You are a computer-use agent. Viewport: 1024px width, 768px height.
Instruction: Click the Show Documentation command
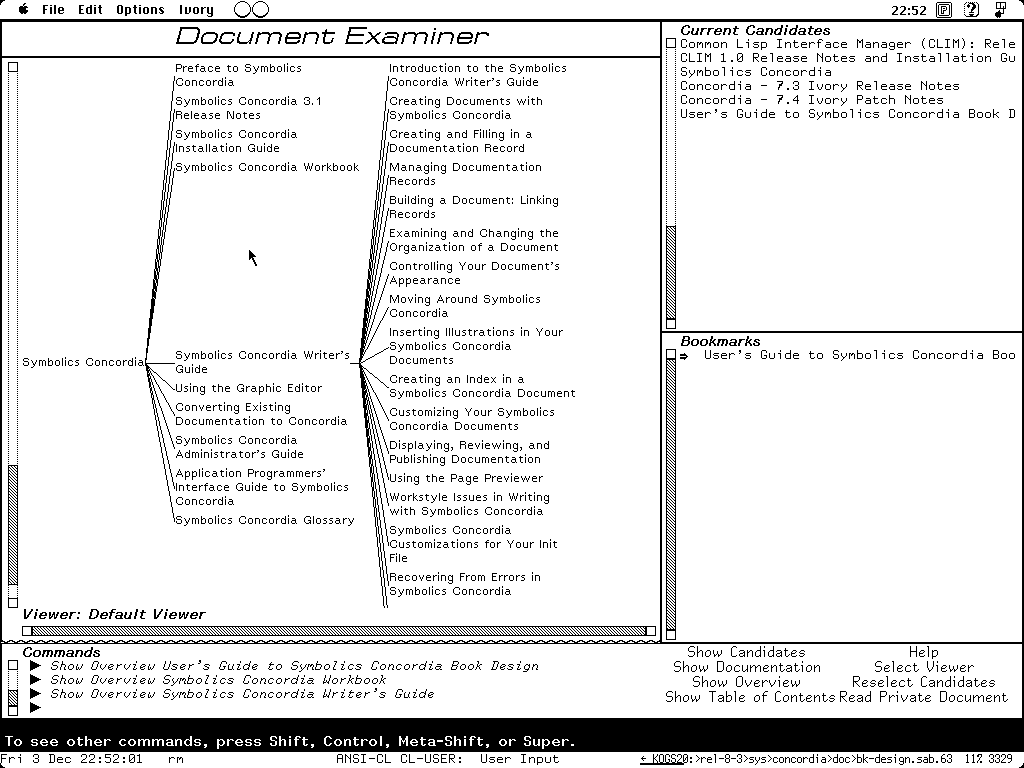click(746, 667)
